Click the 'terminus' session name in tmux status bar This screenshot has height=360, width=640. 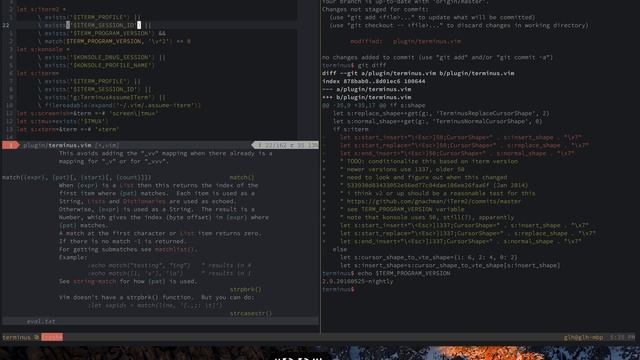pyautogui.click(x=16, y=337)
